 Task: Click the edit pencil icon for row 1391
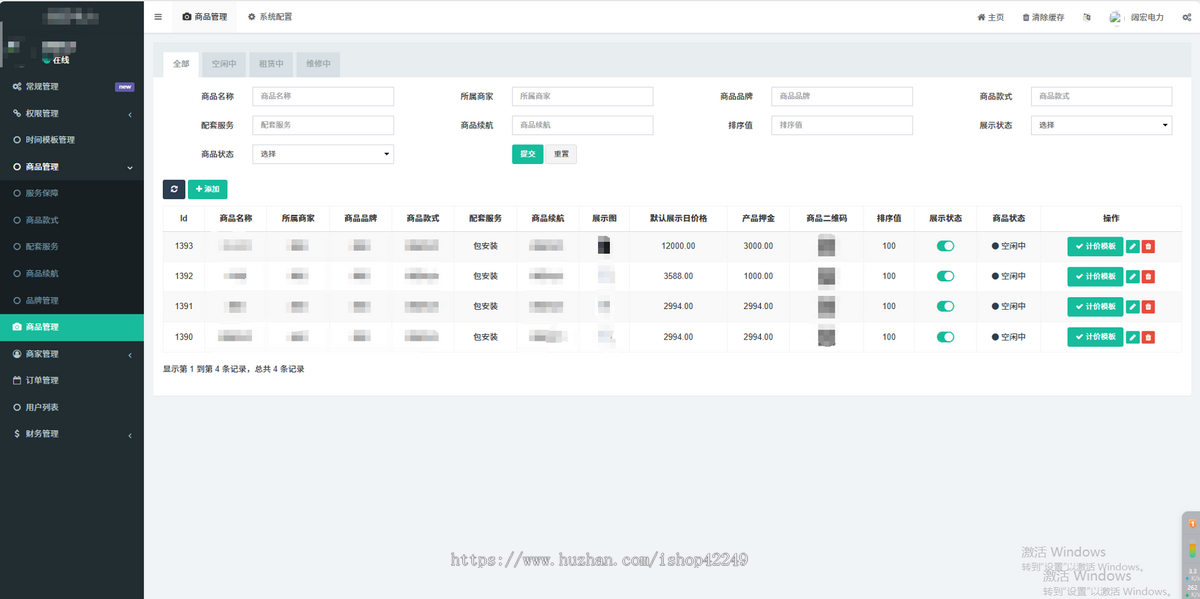pos(1132,307)
